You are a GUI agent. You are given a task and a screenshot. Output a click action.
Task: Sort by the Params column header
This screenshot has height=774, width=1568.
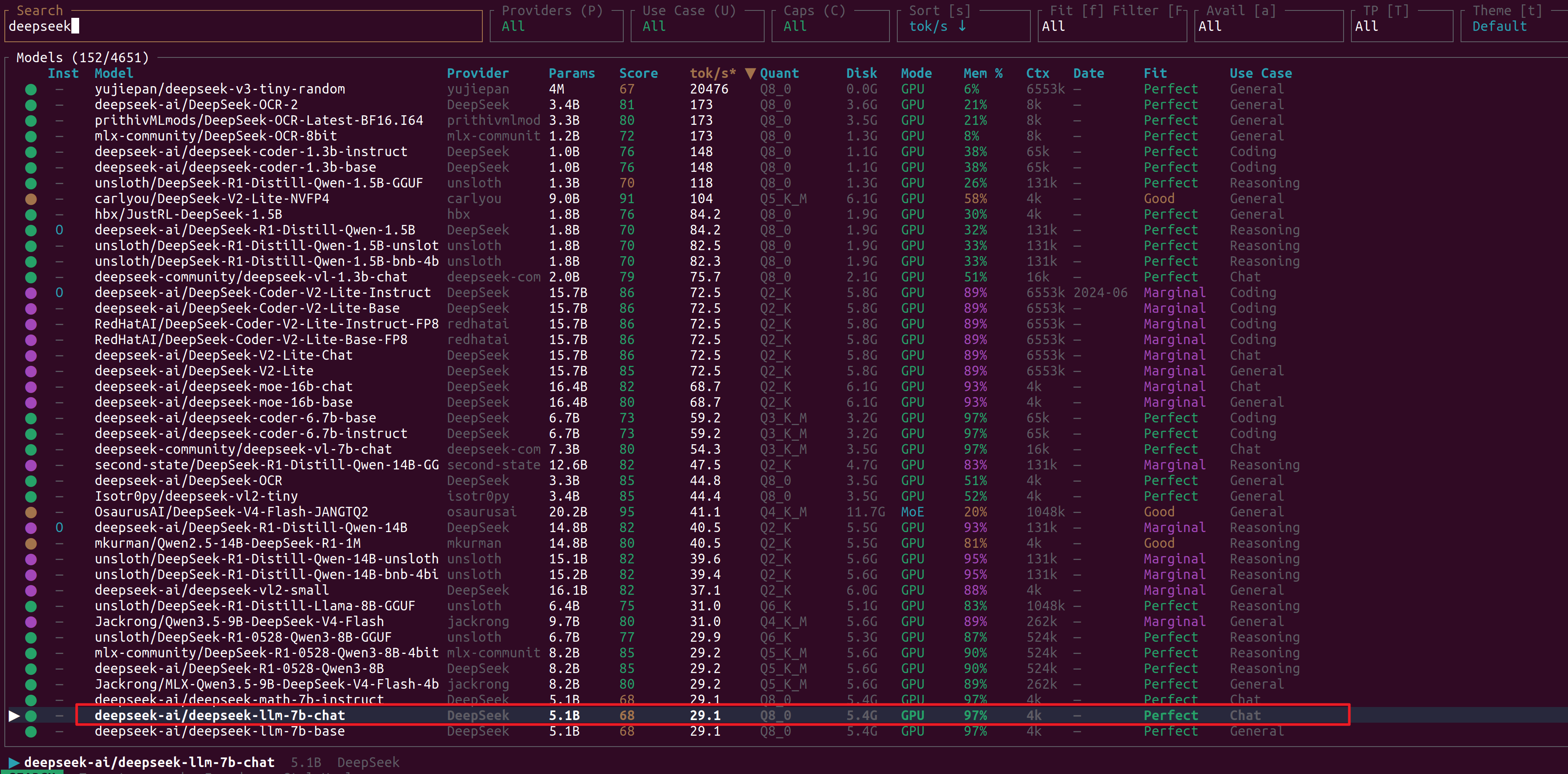coord(572,73)
